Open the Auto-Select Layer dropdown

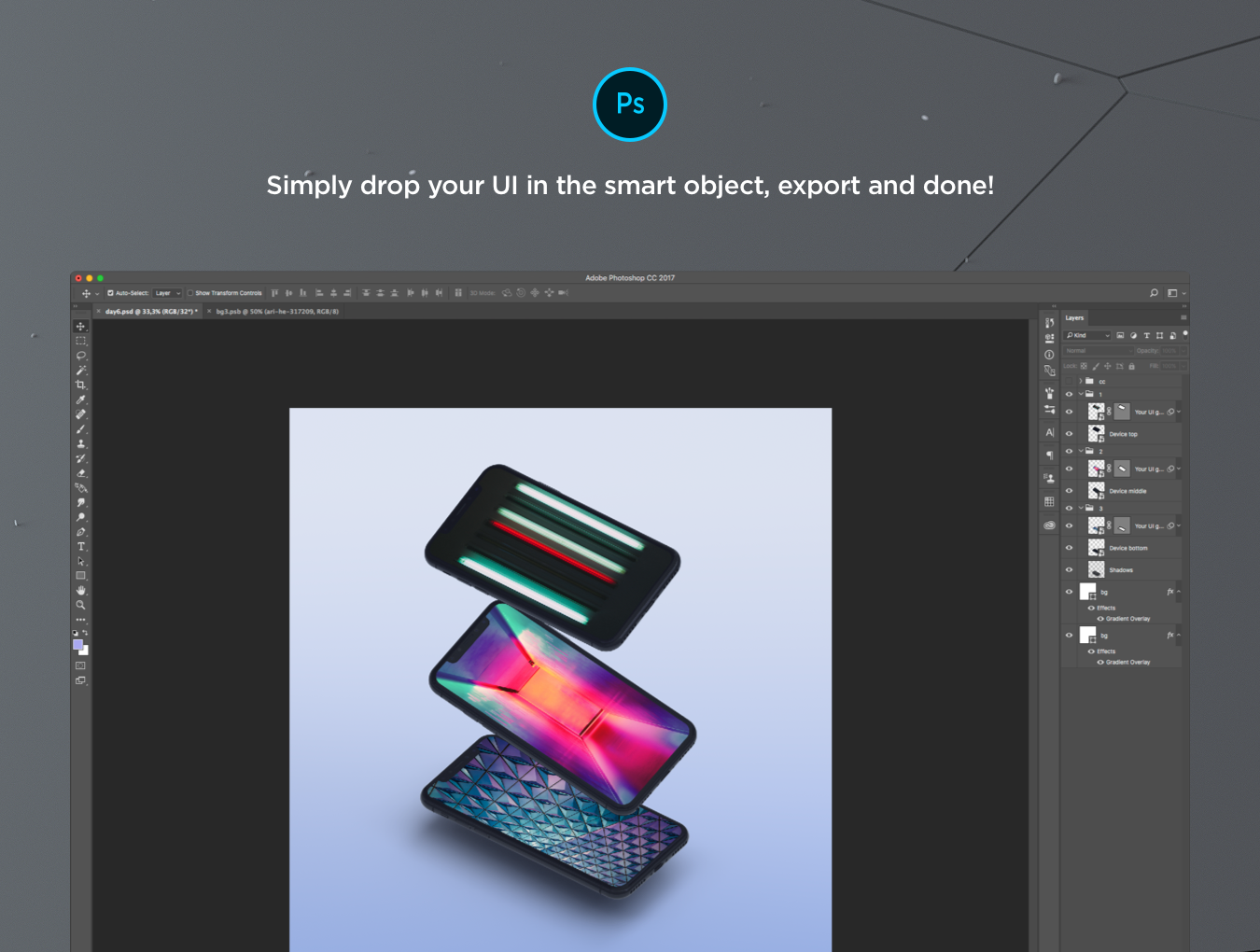coord(168,293)
